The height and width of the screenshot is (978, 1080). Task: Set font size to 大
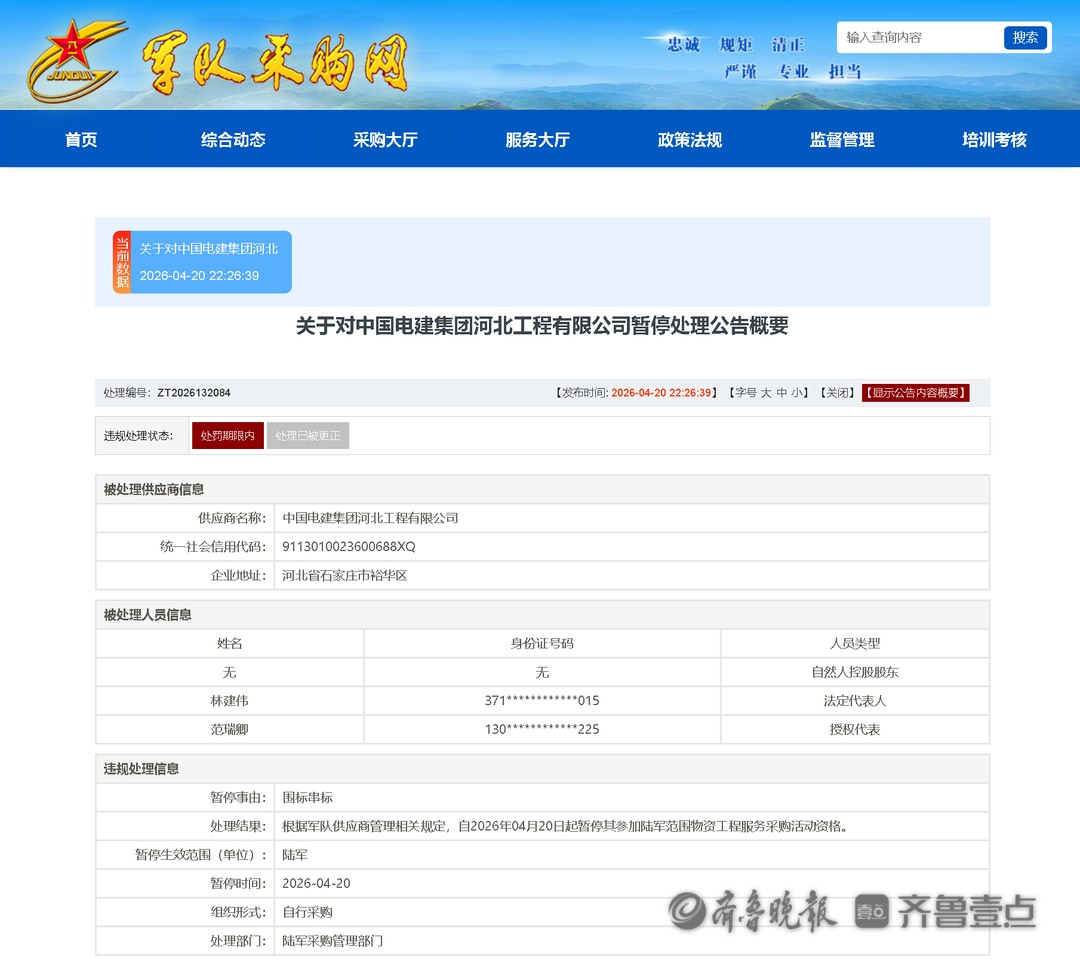pyautogui.click(x=766, y=393)
